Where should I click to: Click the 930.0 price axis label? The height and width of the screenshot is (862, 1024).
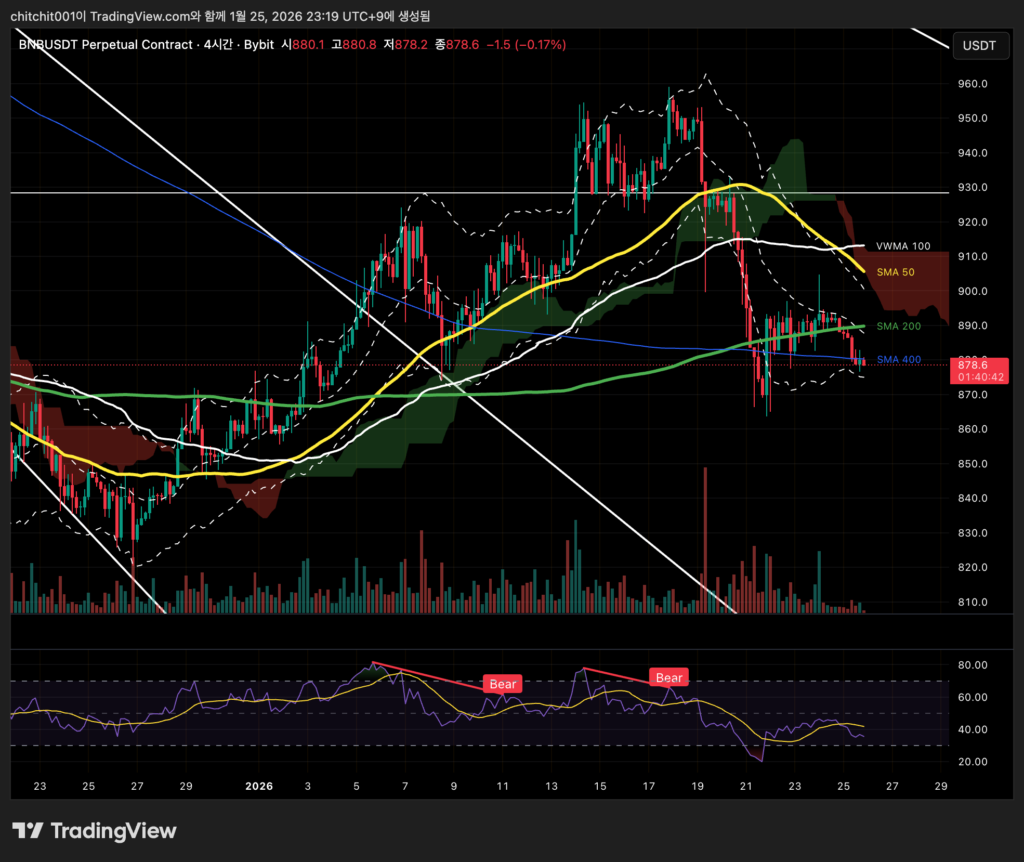(x=973, y=188)
